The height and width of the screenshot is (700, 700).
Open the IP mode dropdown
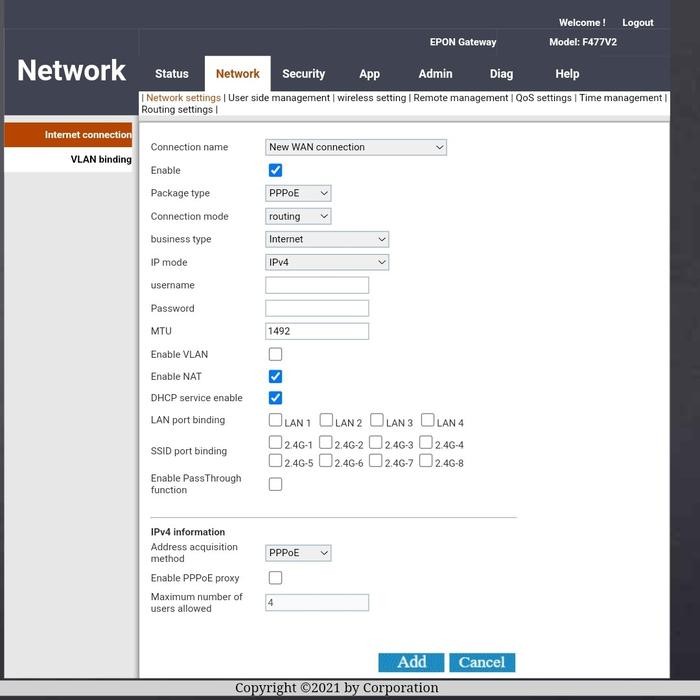327,262
